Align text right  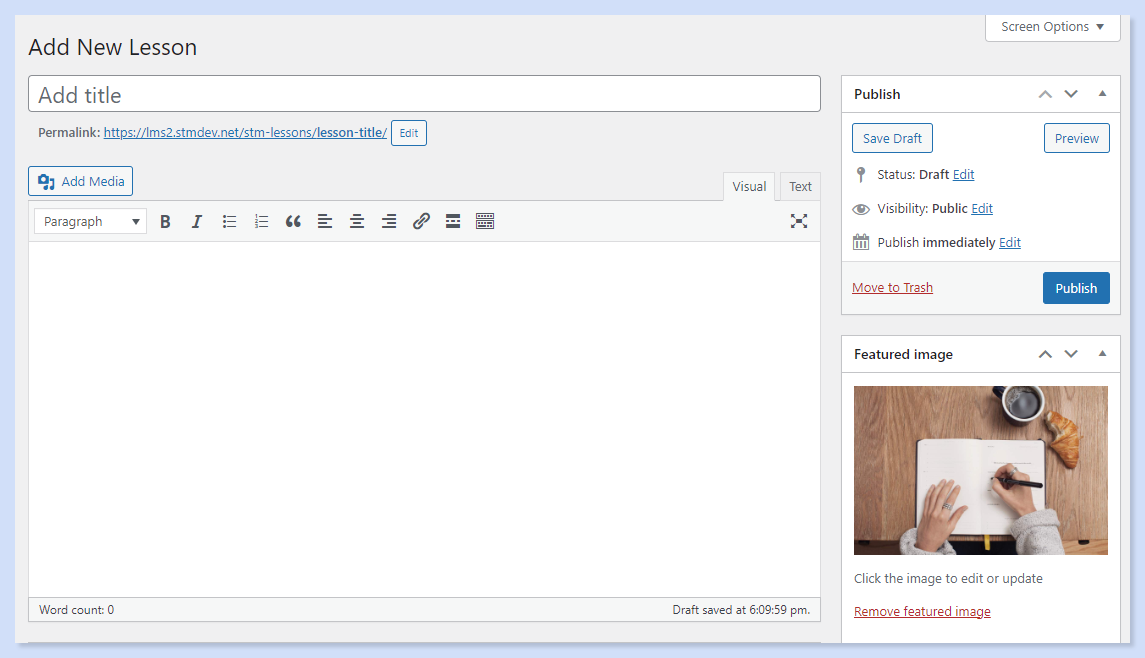tap(389, 221)
